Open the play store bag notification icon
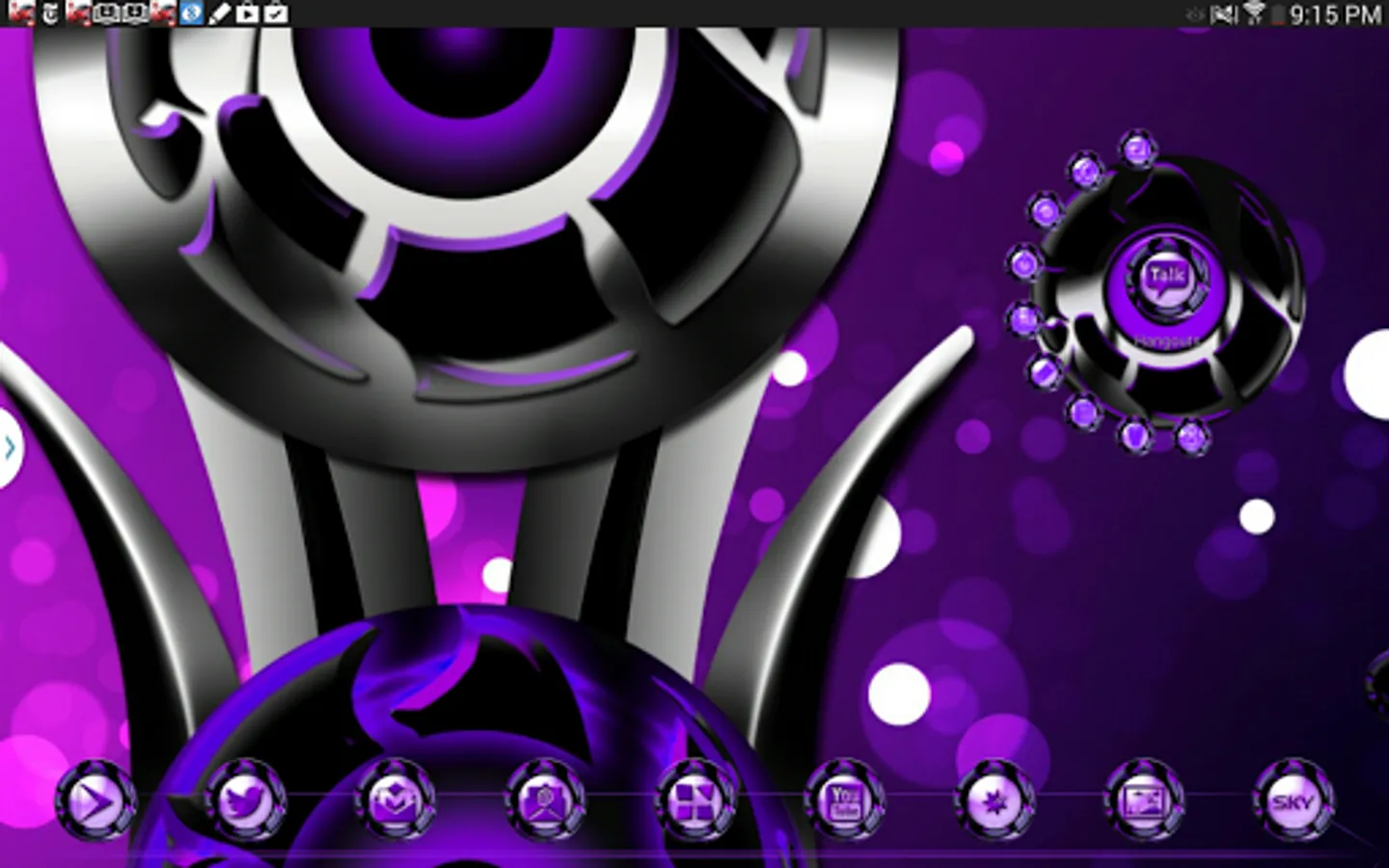Viewport: 1389px width, 868px height. (x=248, y=14)
